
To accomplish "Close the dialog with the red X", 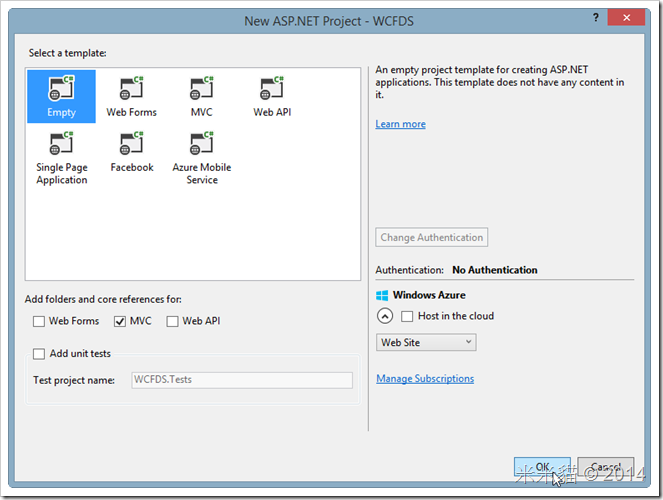I will point(626,18).
